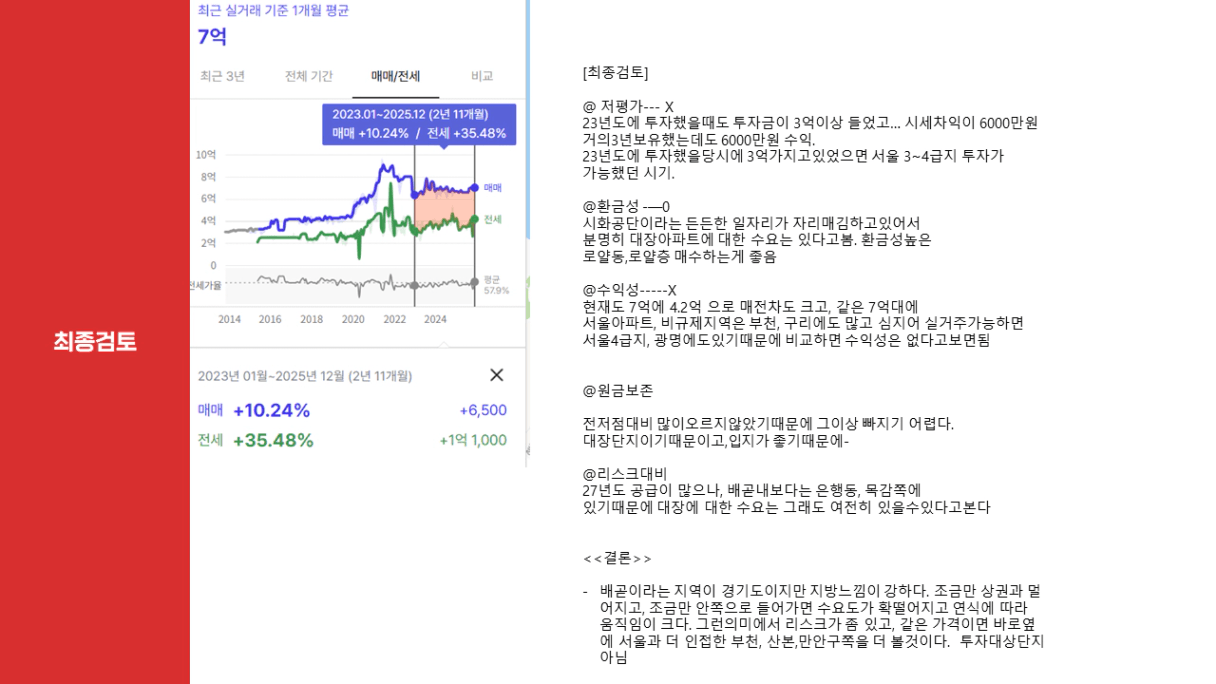Close the period comparison panel
Screen dimensions: 1216x684
click(x=496, y=375)
